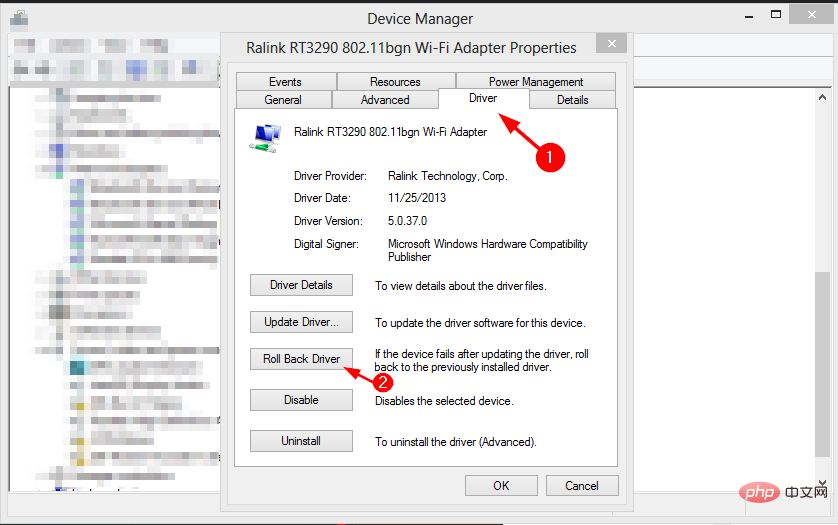
Task: Click the Device Manager vertical scrollbar thumb
Action: 822,365
